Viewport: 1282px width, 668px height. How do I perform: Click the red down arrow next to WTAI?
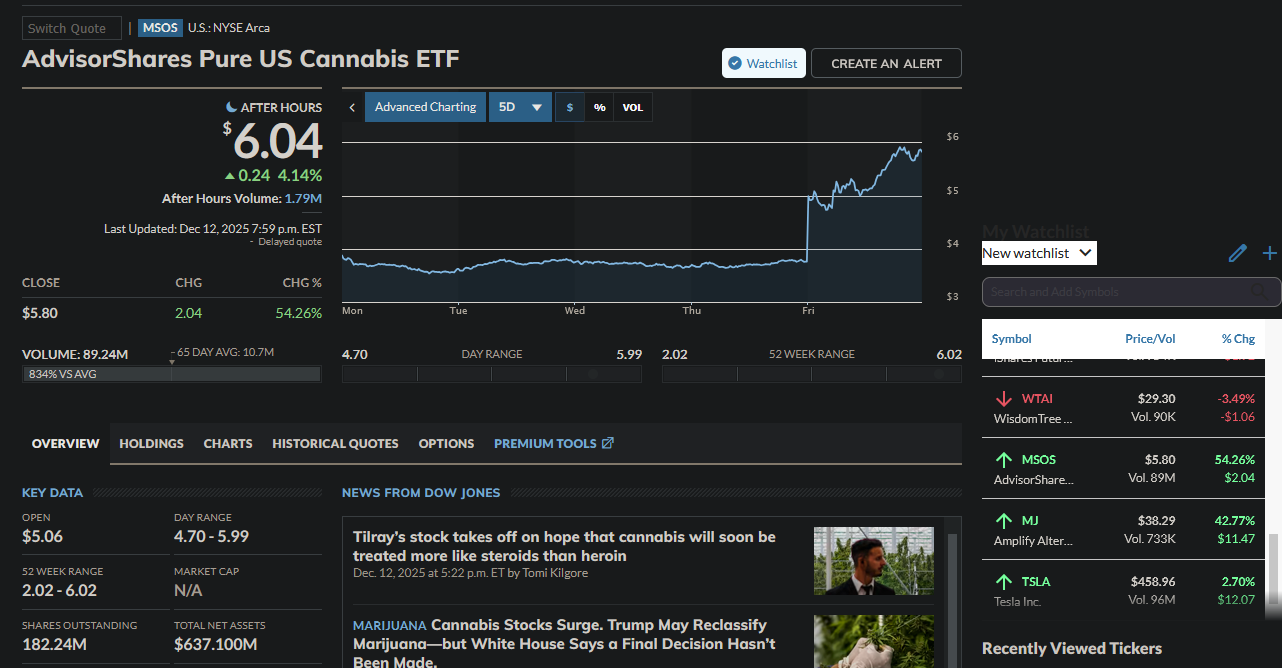(x=1004, y=399)
